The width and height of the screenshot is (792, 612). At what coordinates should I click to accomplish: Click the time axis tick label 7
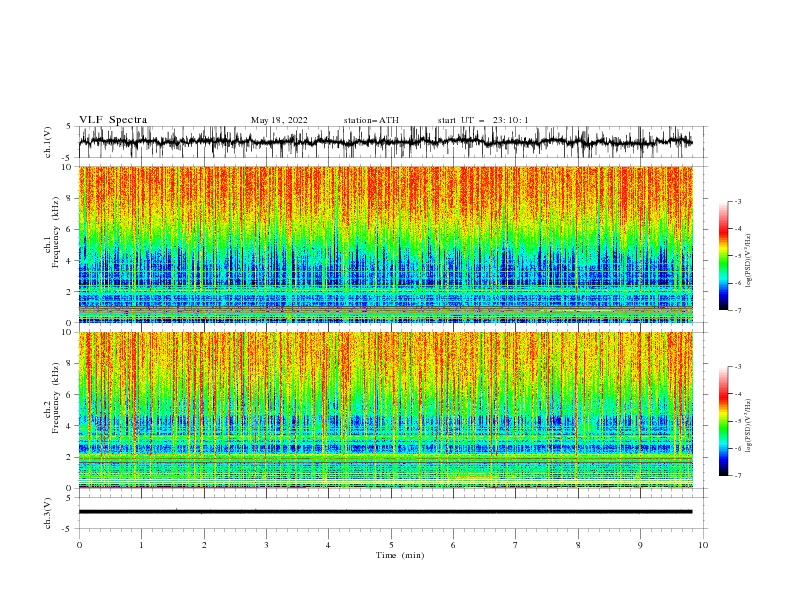[516, 545]
